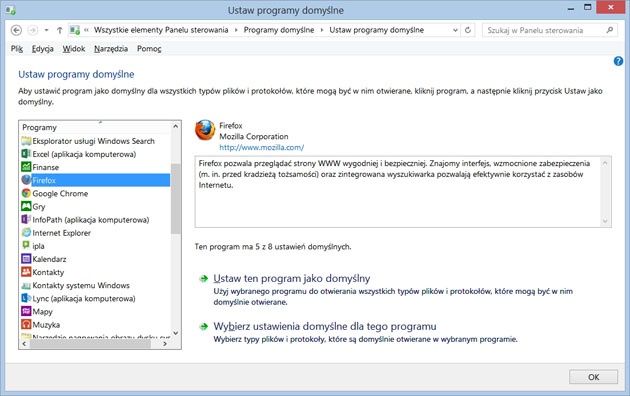This screenshot has width=630, height=396.
Task: Open the Plik menu
Action: (x=17, y=49)
